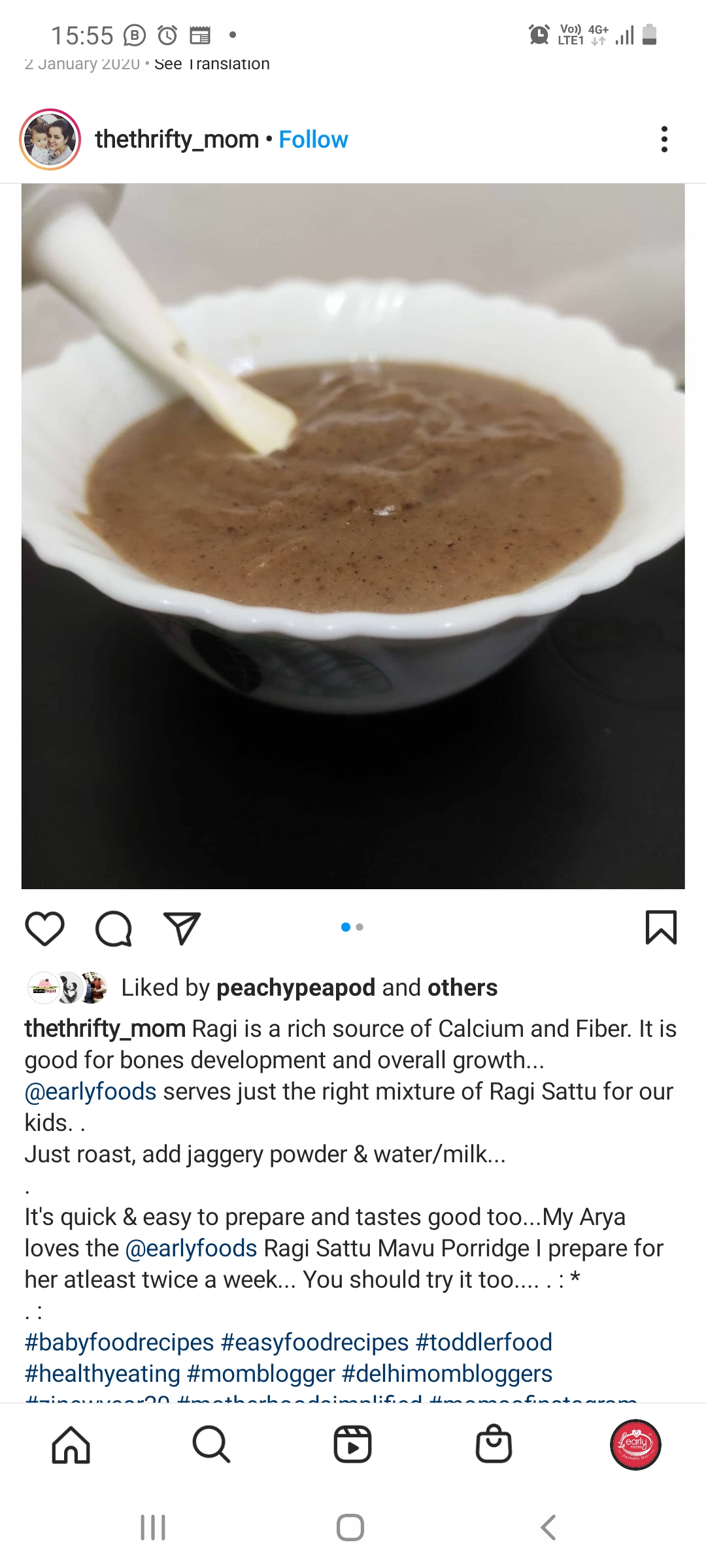The height and width of the screenshot is (1568, 706).
Task: Open the @earlyfoods mention in first paragraph
Action: (x=90, y=1092)
